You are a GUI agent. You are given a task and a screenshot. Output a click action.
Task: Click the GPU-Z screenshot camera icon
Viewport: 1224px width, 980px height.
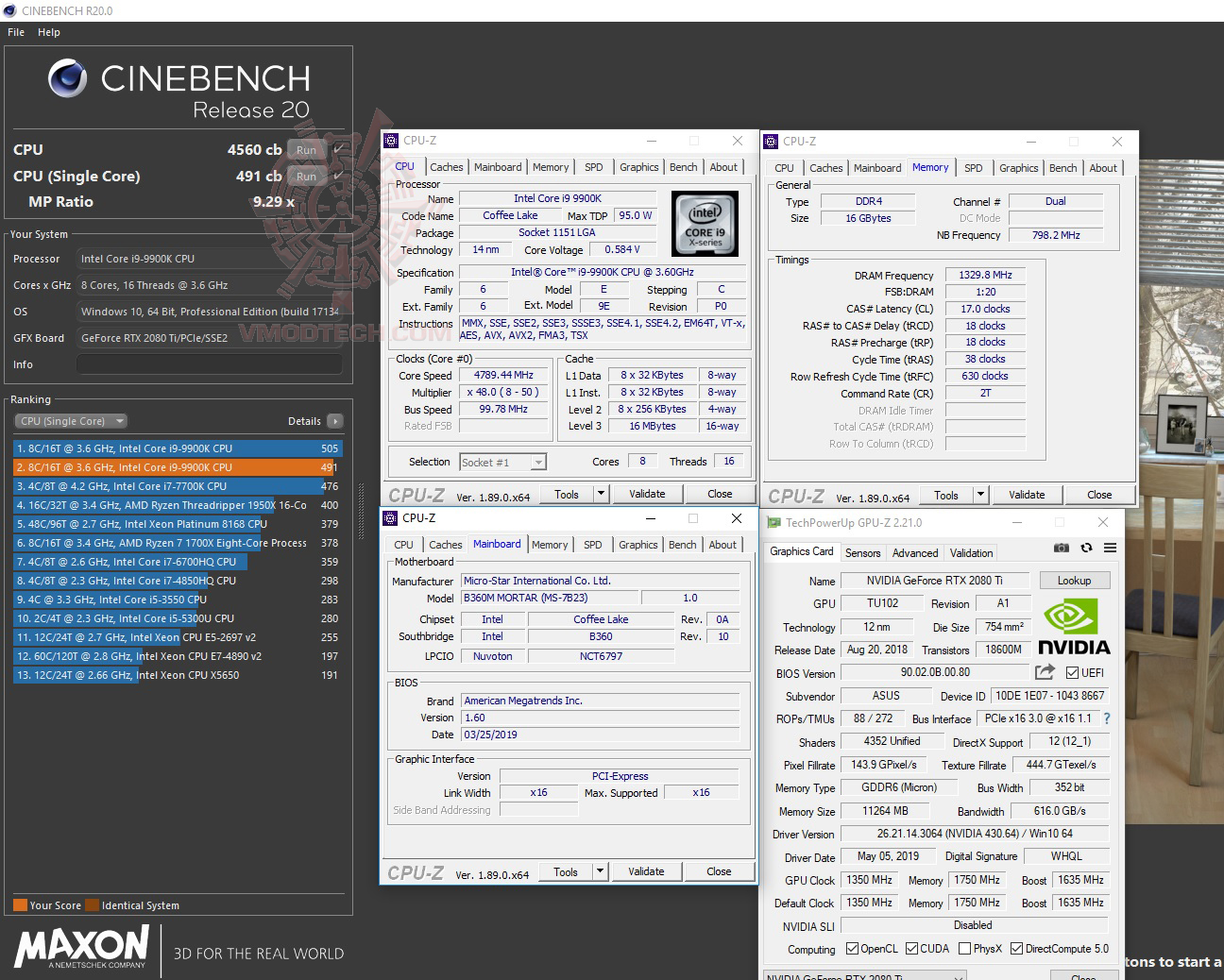pyautogui.click(x=1062, y=548)
